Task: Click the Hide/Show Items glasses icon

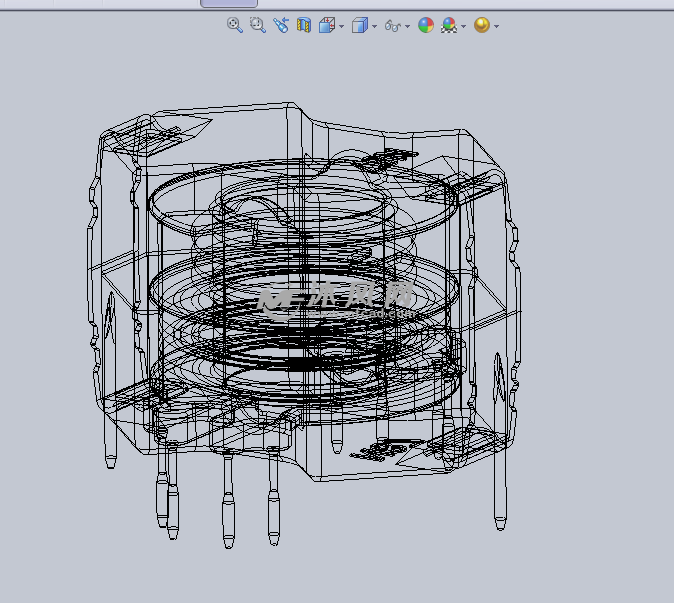Action: coord(392,26)
